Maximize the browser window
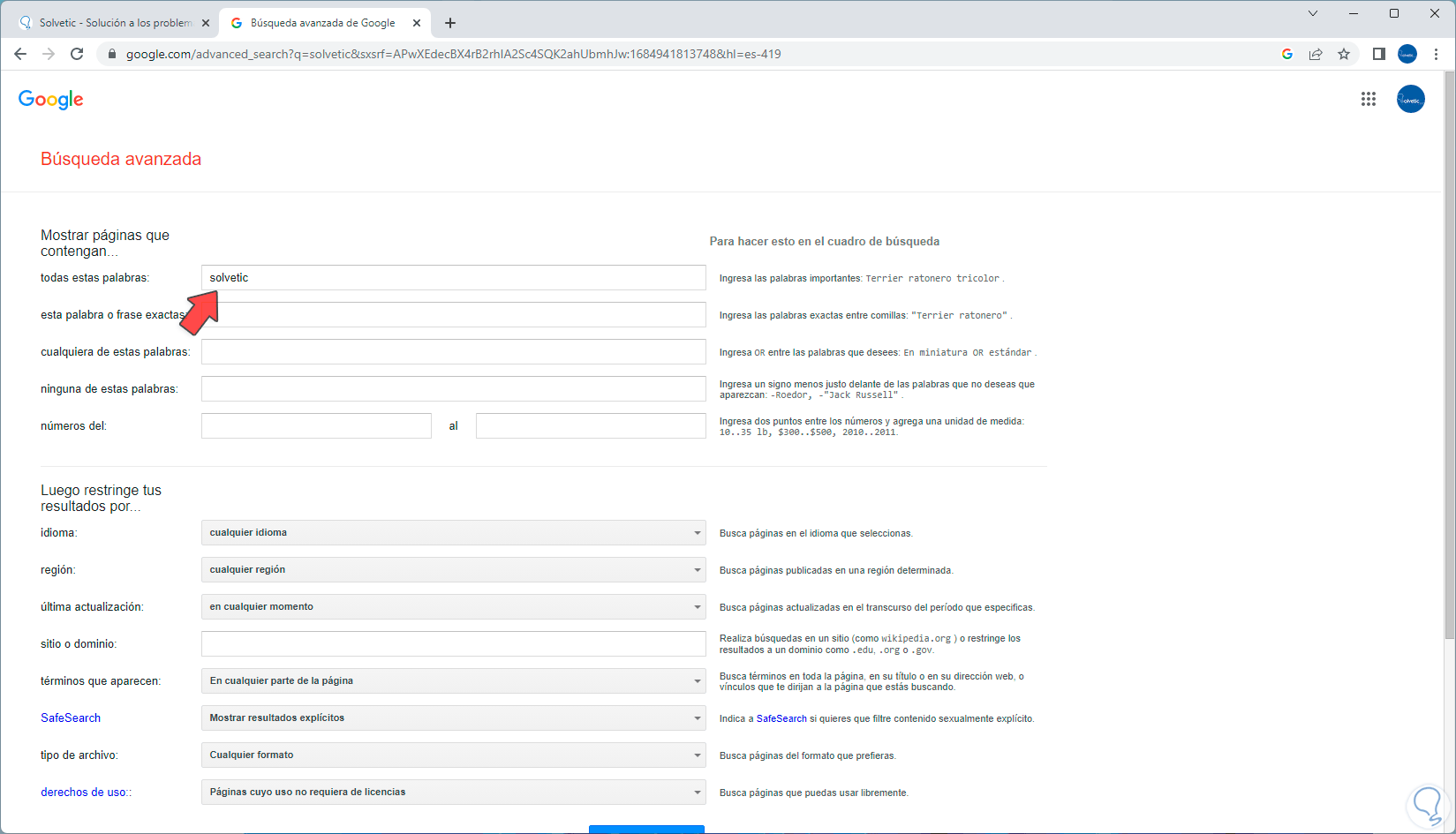This screenshot has height=834, width=1456. [1394, 13]
